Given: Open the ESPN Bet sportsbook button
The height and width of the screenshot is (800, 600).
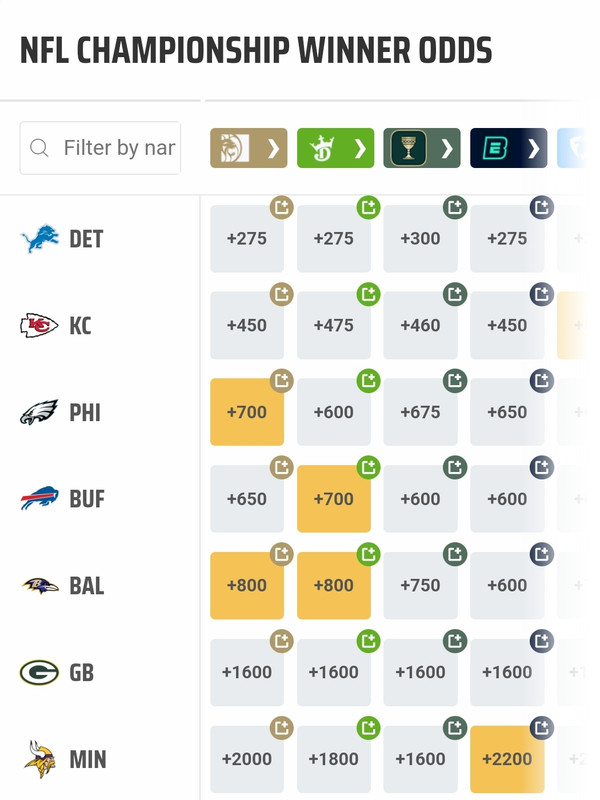Looking at the screenshot, I should [x=508, y=148].
